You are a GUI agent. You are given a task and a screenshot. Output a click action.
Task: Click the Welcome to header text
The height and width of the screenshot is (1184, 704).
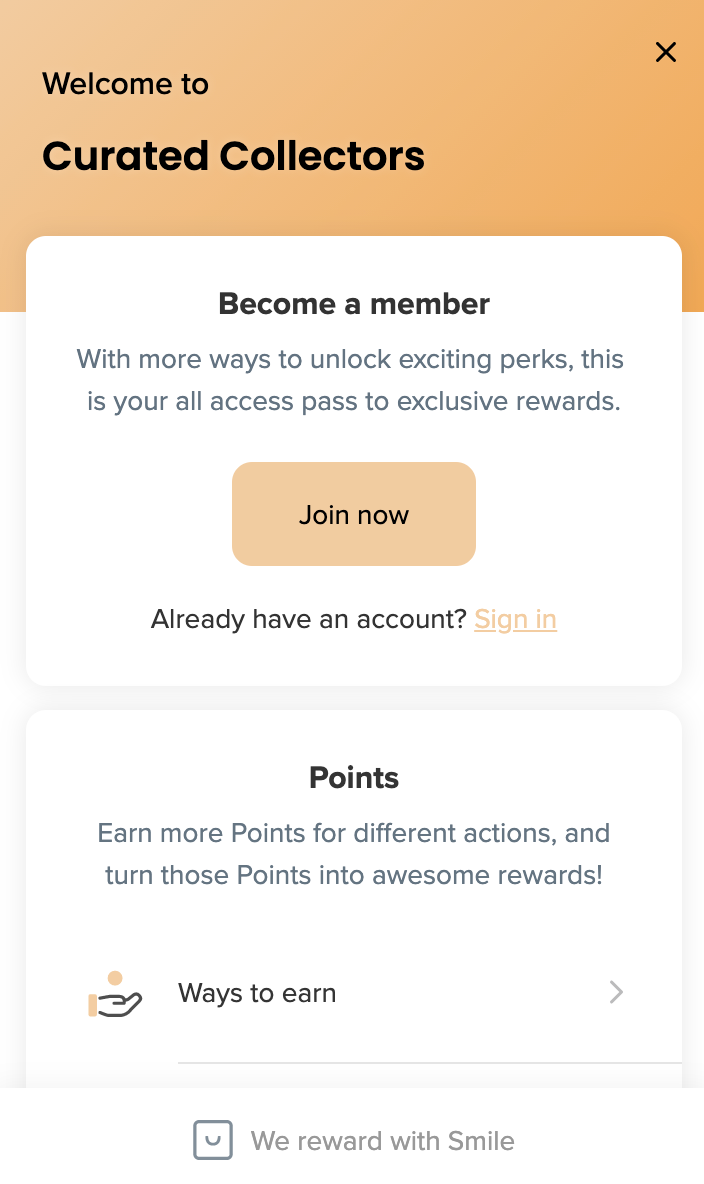tap(125, 83)
